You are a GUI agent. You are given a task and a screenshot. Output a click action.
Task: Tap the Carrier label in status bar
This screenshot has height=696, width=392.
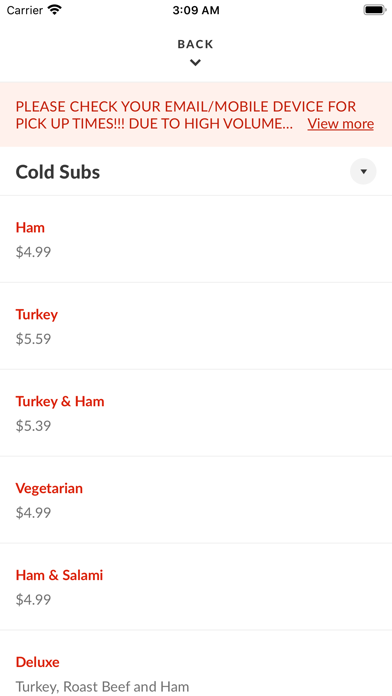[26, 10]
